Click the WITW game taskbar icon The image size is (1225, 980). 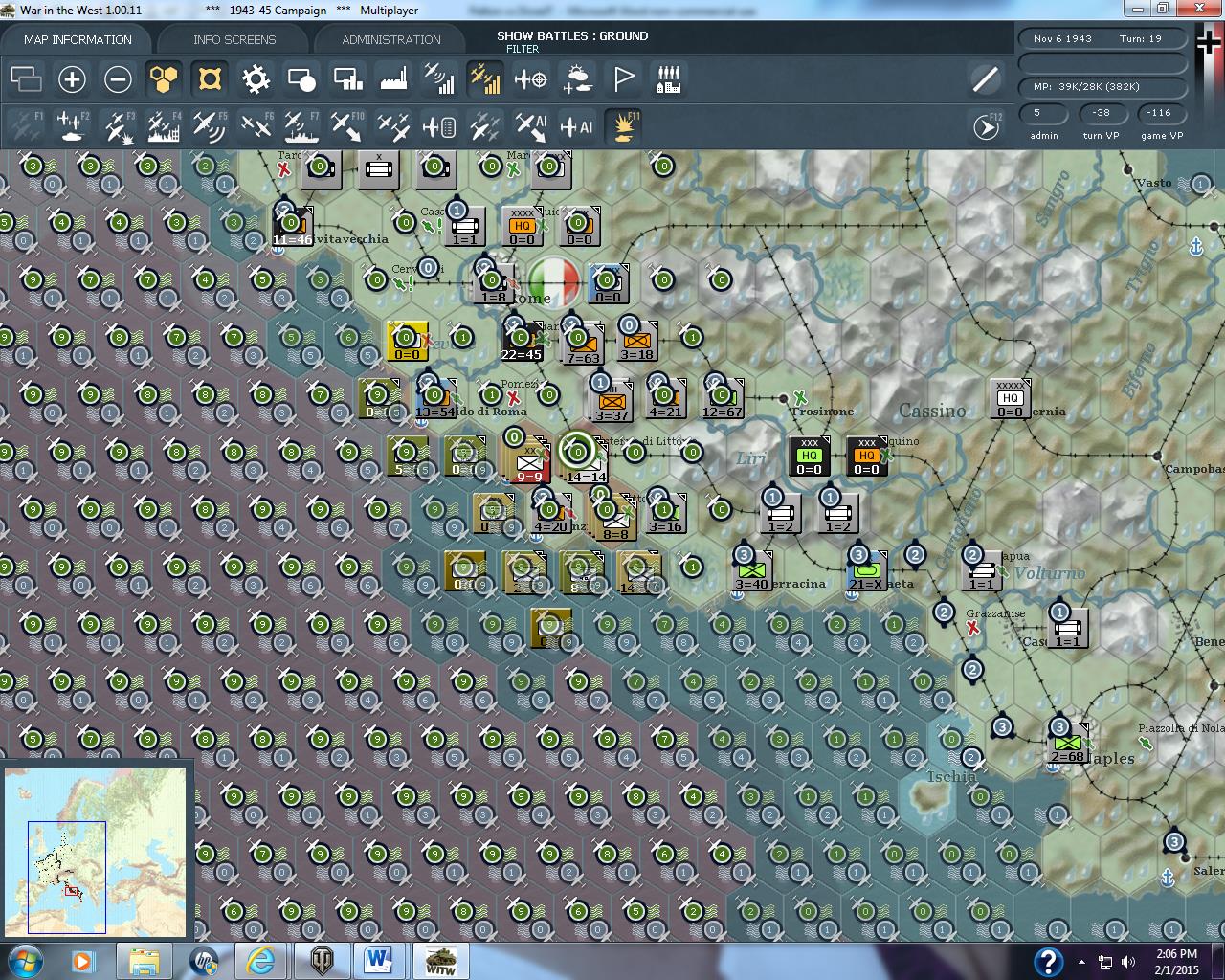tap(440, 961)
